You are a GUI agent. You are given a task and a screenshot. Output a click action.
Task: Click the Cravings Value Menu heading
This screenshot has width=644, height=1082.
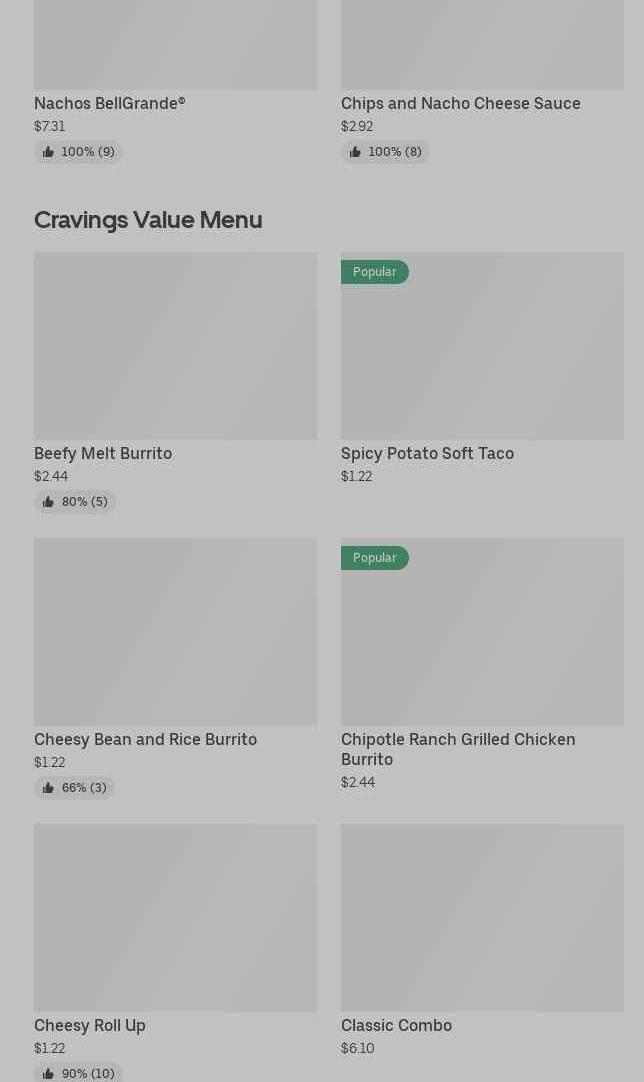click(x=148, y=220)
